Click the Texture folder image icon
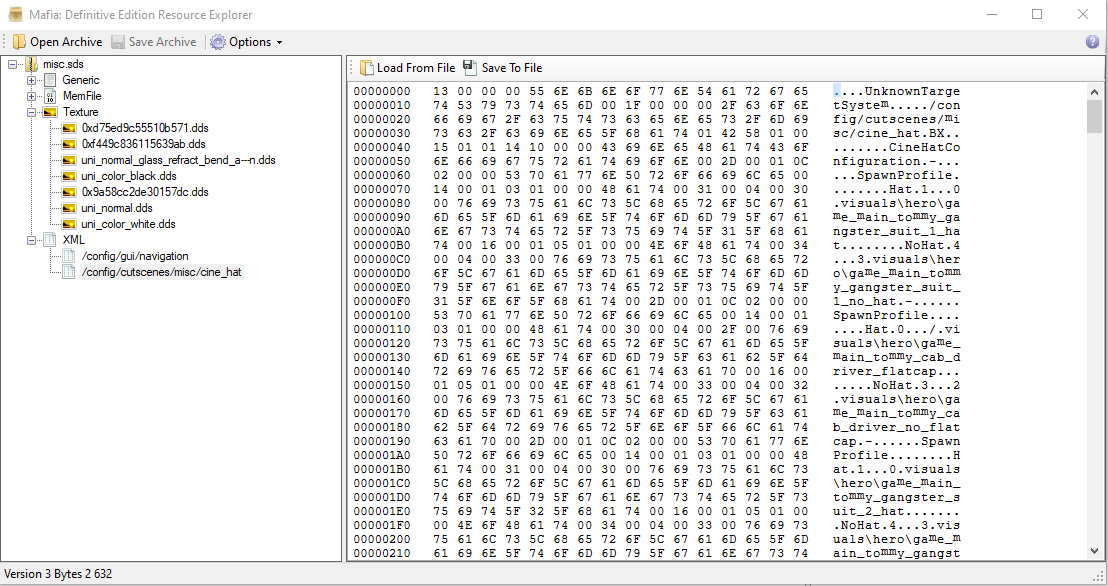This screenshot has height=586, width=1108. point(49,112)
